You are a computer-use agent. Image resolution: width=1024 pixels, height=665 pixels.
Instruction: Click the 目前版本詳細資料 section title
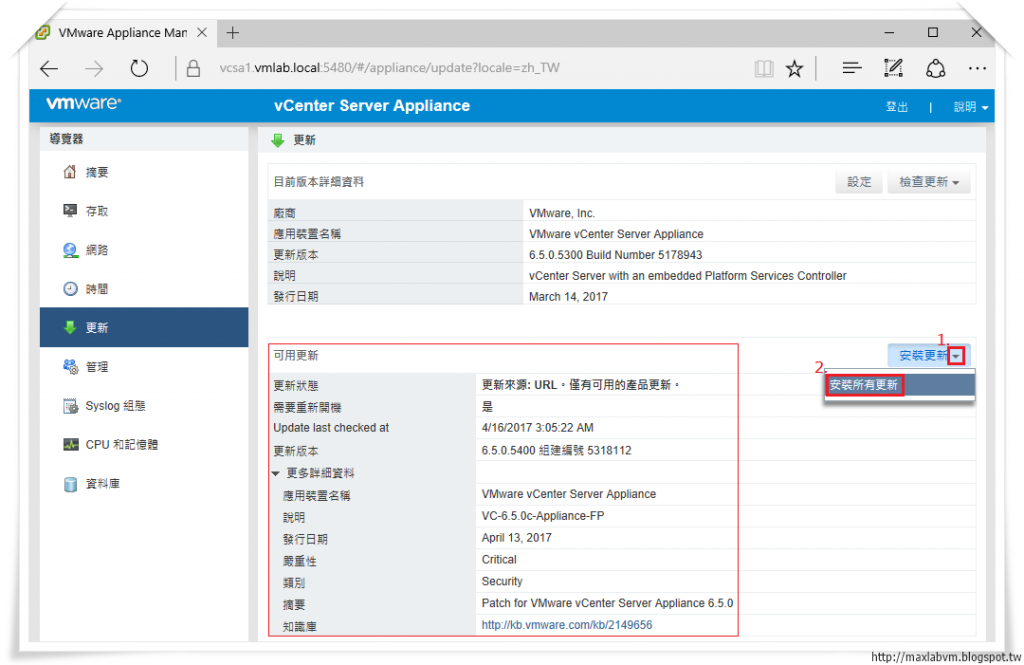(319, 182)
